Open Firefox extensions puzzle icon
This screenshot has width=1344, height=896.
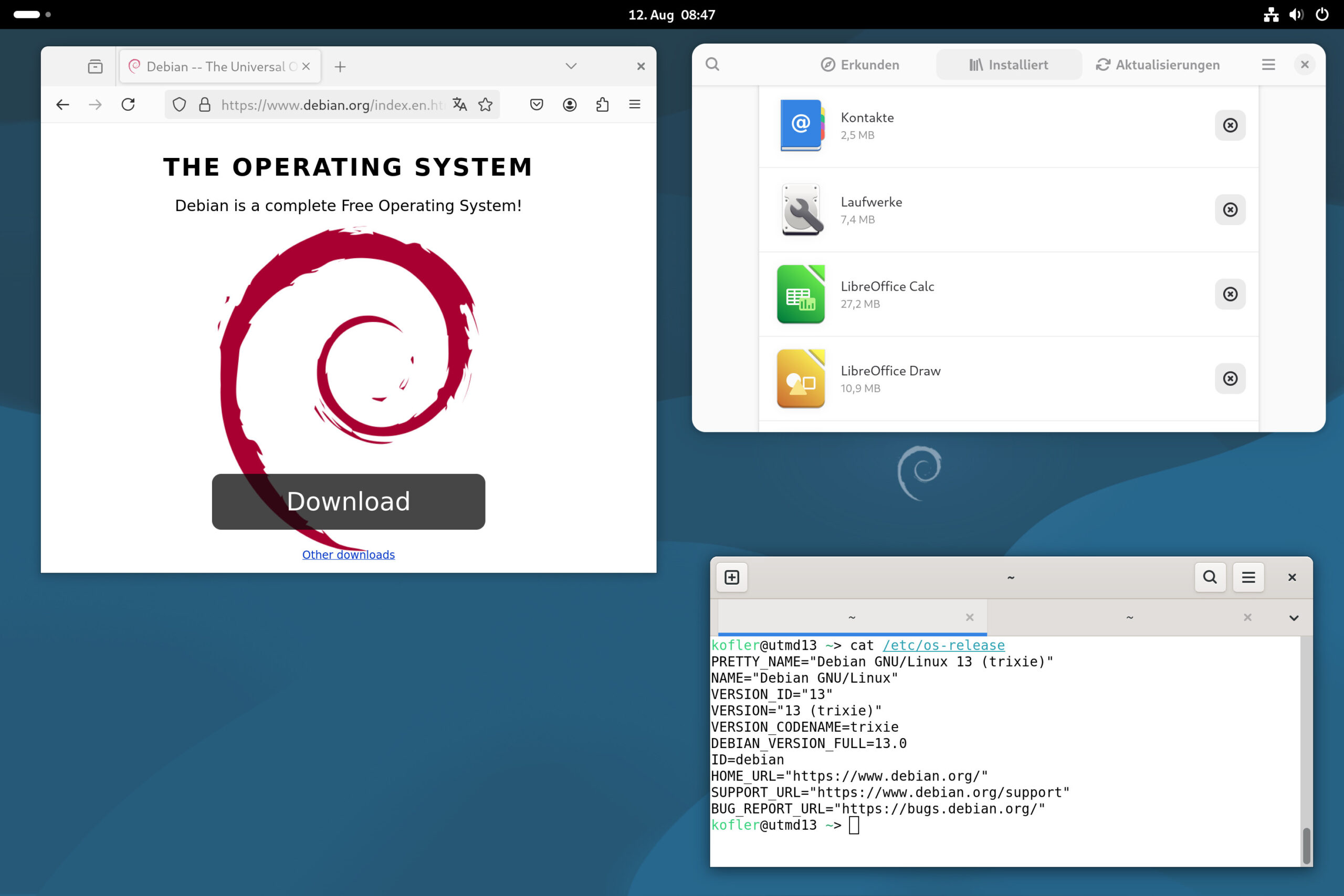[x=602, y=104]
